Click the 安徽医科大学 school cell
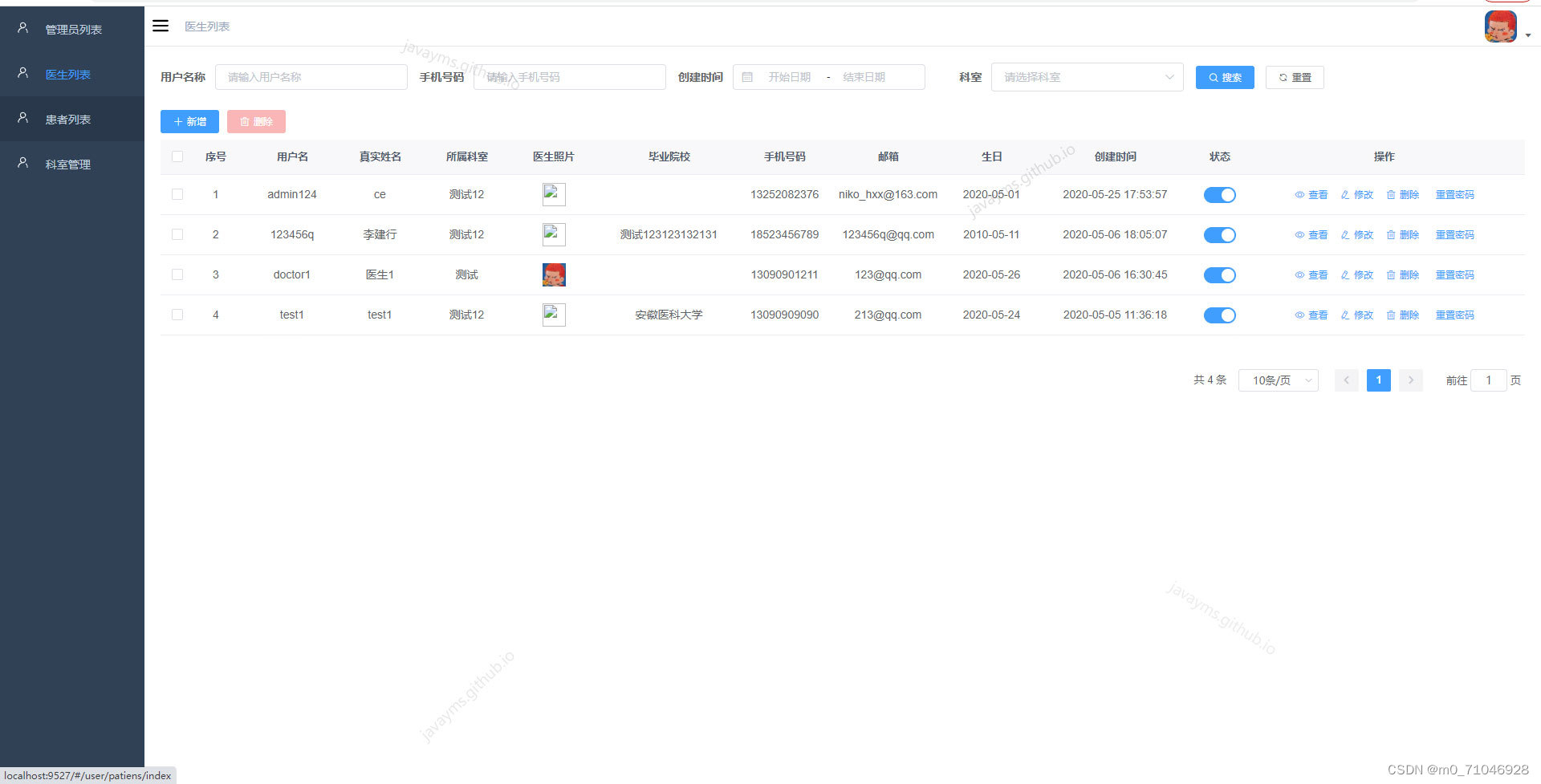The width and height of the screenshot is (1541, 784). (x=669, y=315)
